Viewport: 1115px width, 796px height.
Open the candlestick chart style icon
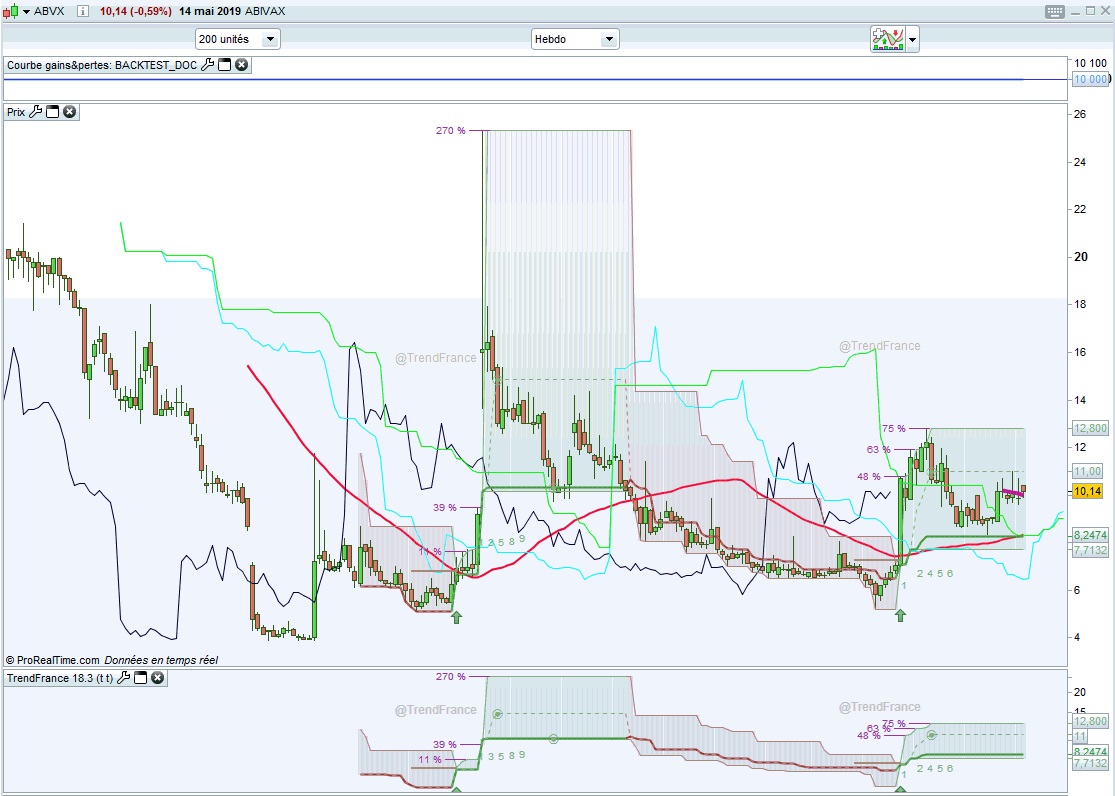tap(10, 11)
